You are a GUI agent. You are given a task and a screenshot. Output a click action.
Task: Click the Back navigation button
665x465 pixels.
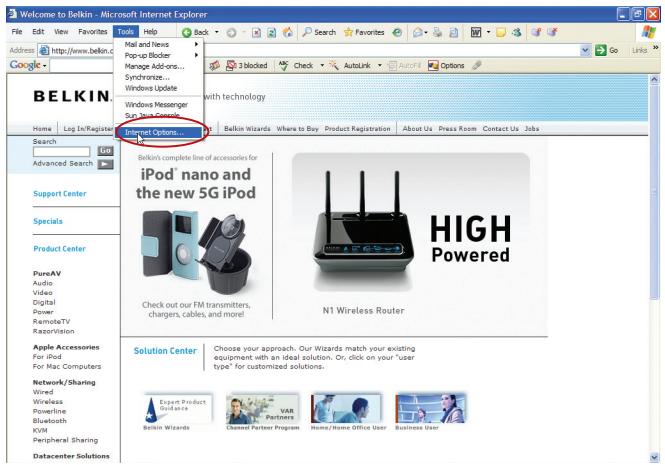click(195, 32)
